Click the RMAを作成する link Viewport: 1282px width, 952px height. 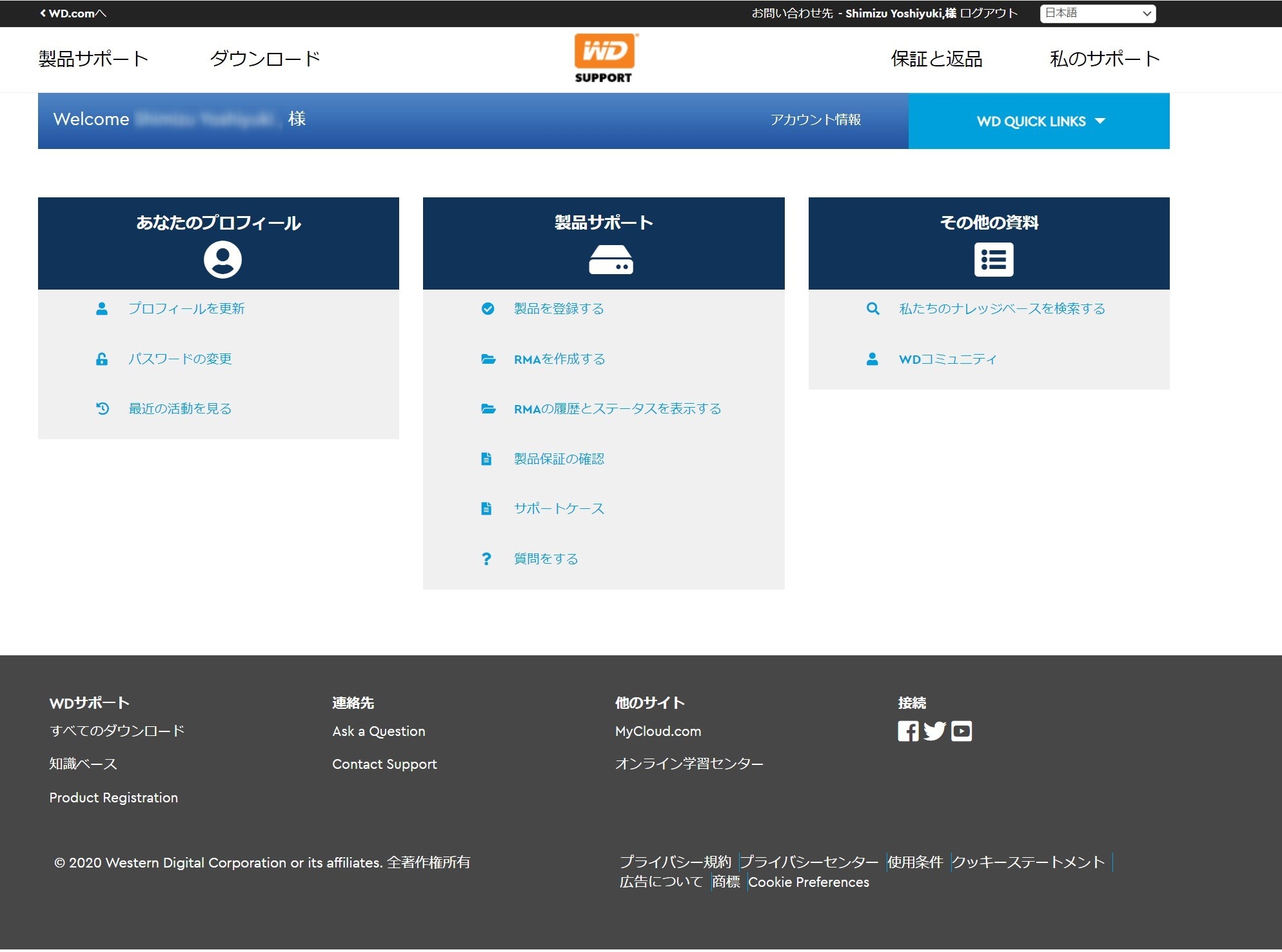559,359
